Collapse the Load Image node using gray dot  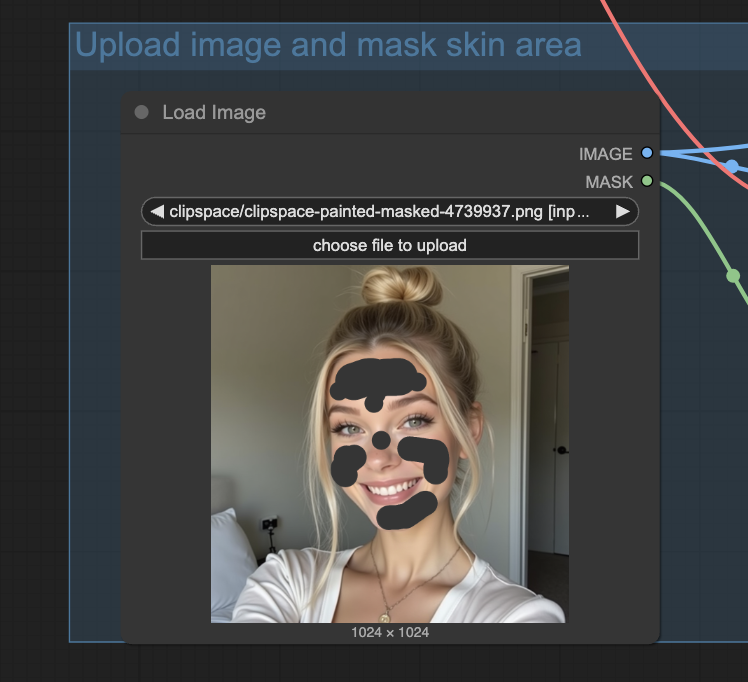pos(141,112)
